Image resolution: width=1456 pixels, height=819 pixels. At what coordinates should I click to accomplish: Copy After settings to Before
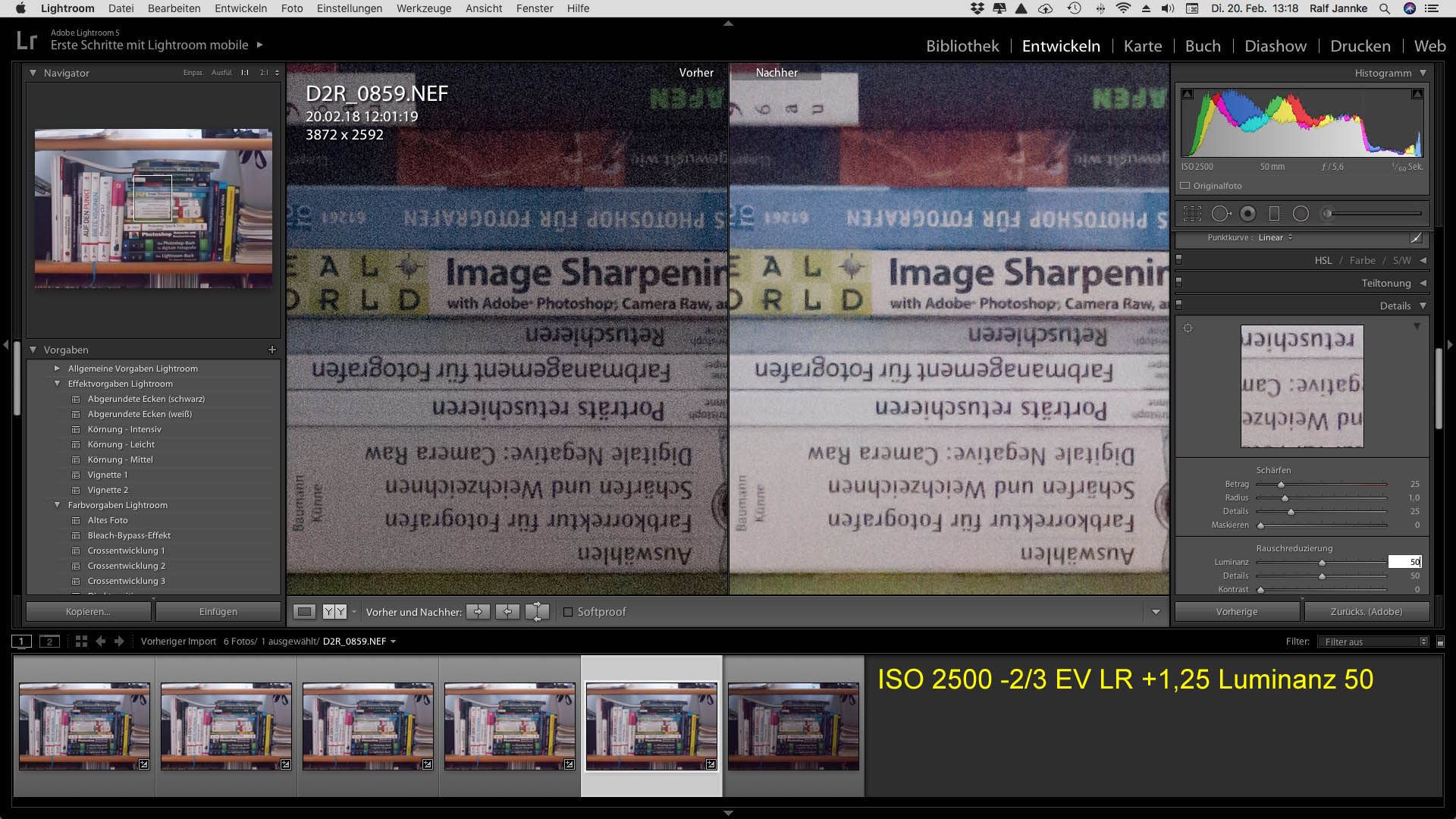click(507, 612)
